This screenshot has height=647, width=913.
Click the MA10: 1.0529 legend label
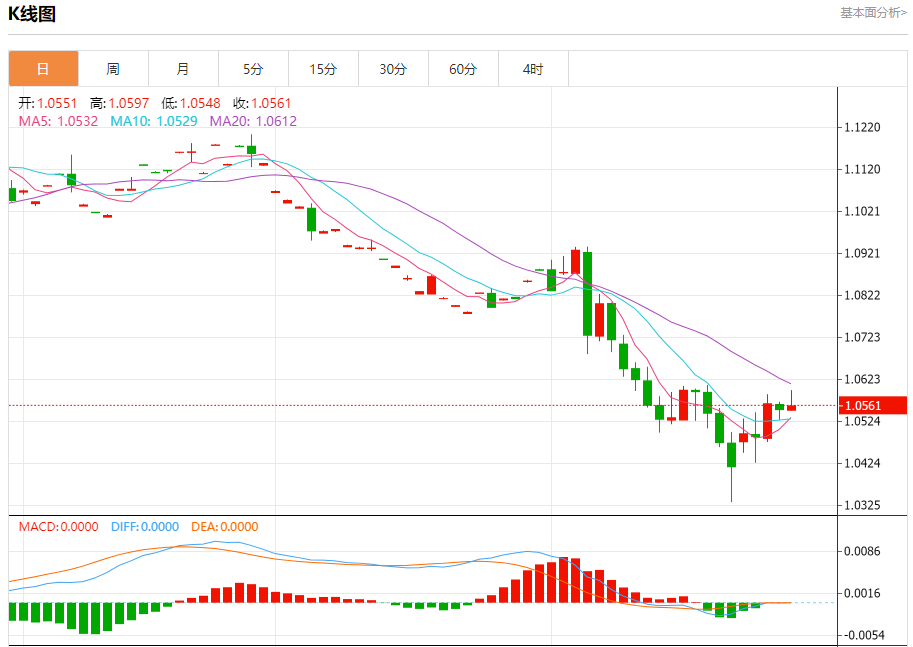pyautogui.click(x=154, y=121)
